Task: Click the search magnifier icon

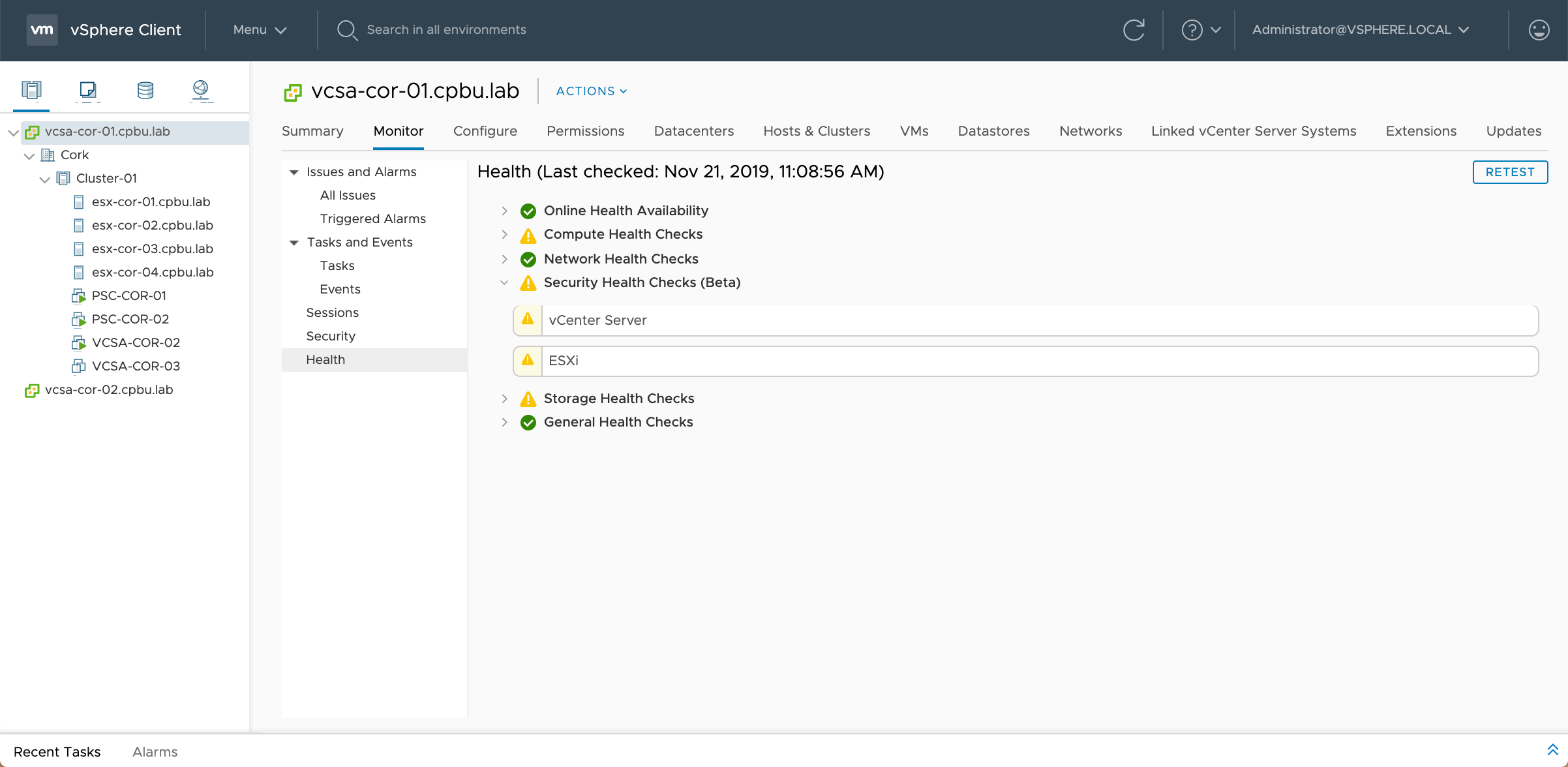Action: click(x=346, y=29)
